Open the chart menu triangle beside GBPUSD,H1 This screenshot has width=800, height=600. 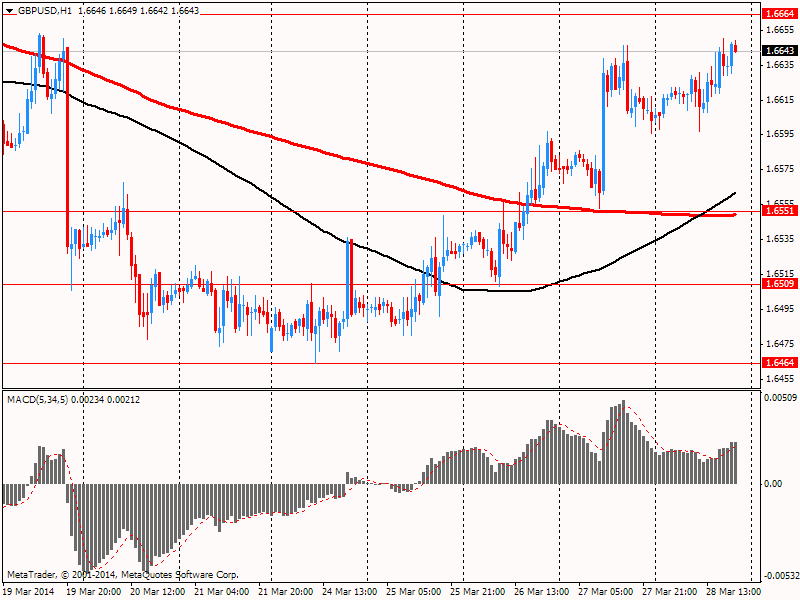click(x=10, y=11)
